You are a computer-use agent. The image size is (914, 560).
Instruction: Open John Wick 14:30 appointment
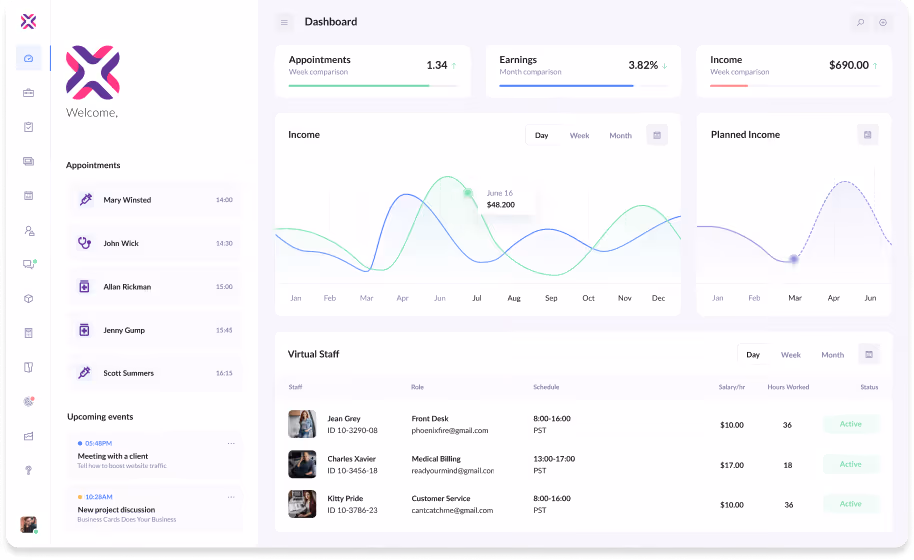click(154, 243)
